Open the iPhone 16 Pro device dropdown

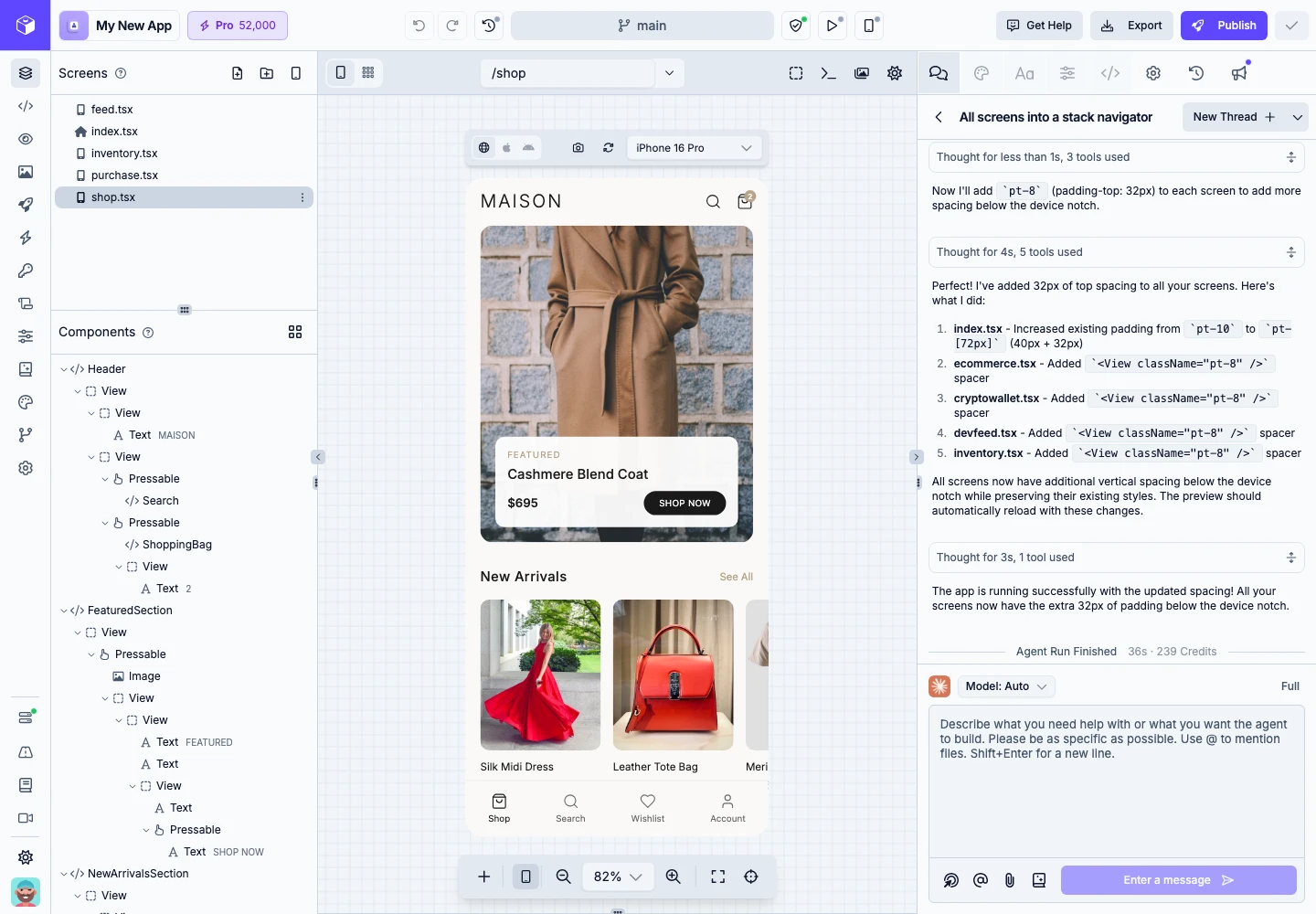tap(694, 147)
